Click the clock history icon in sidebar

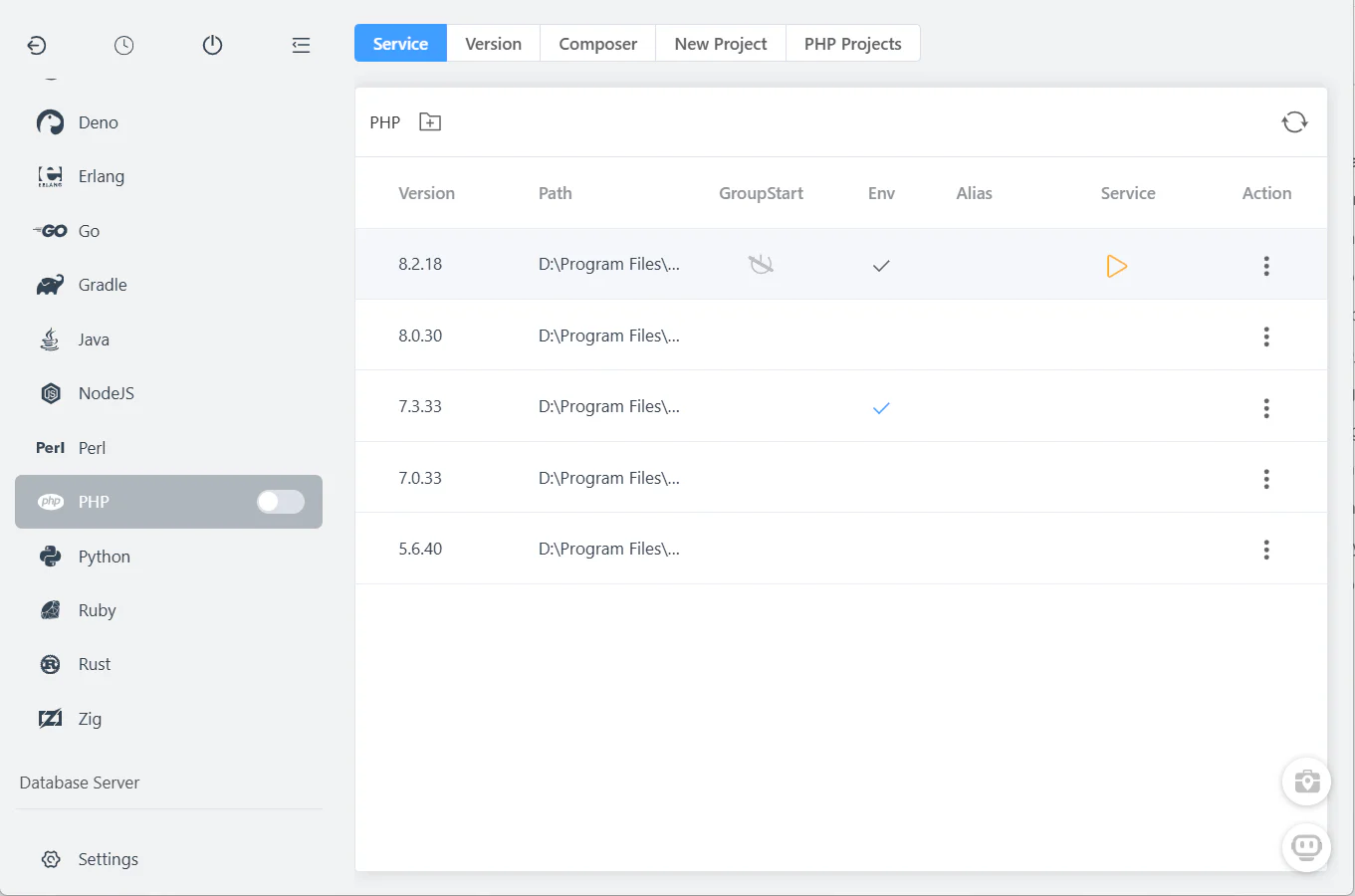tap(123, 45)
